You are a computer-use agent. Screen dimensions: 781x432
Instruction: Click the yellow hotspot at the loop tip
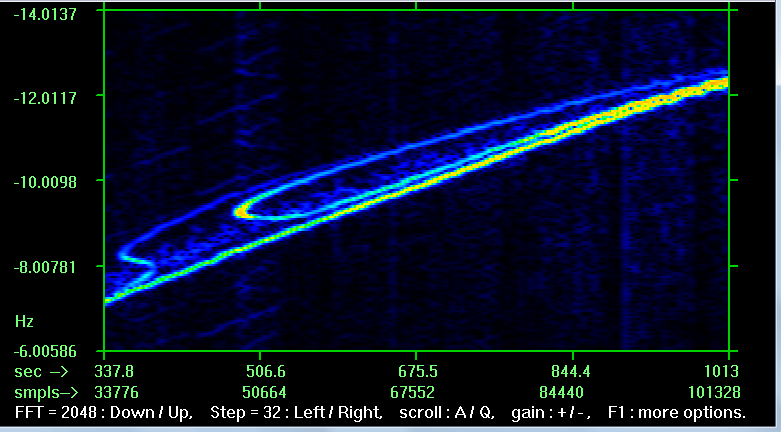242,212
